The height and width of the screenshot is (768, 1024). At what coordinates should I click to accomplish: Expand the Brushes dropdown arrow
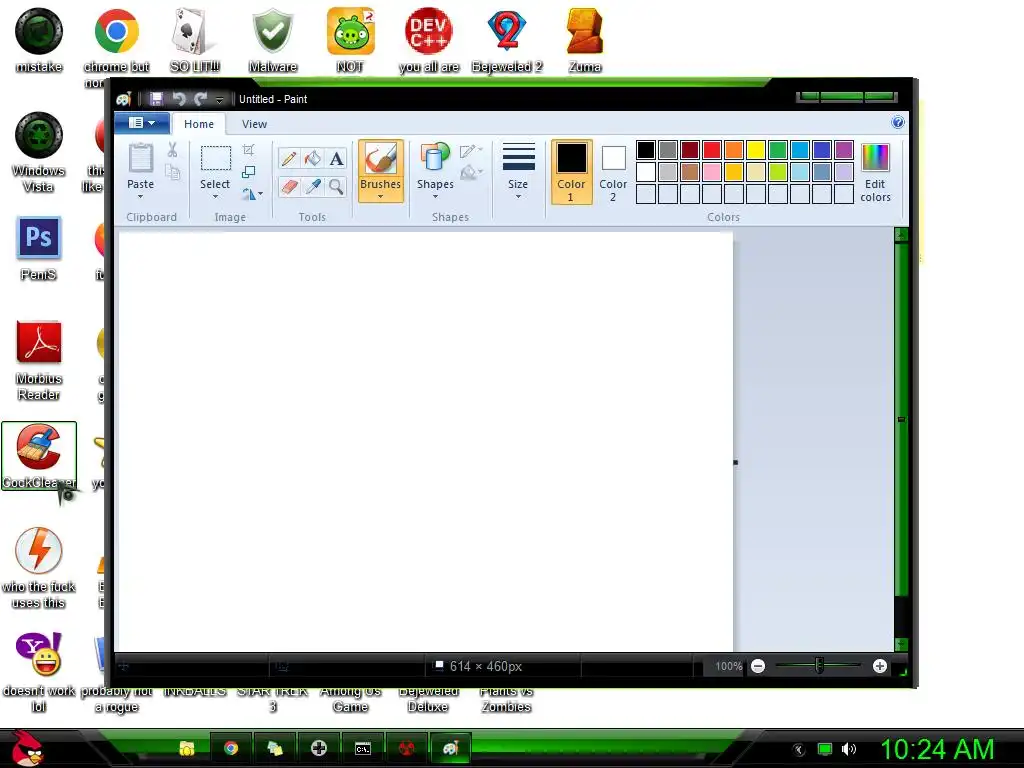(380, 196)
